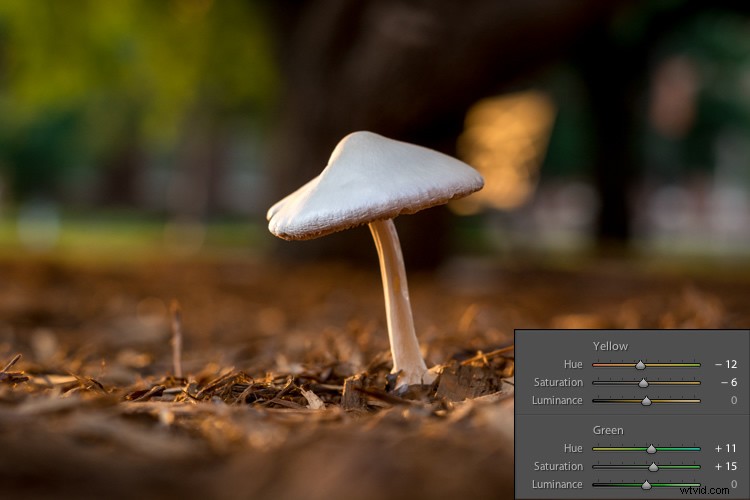750x500 pixels.
Task: Adjust the Green Hue slider handle
Action: coord(651,449)
